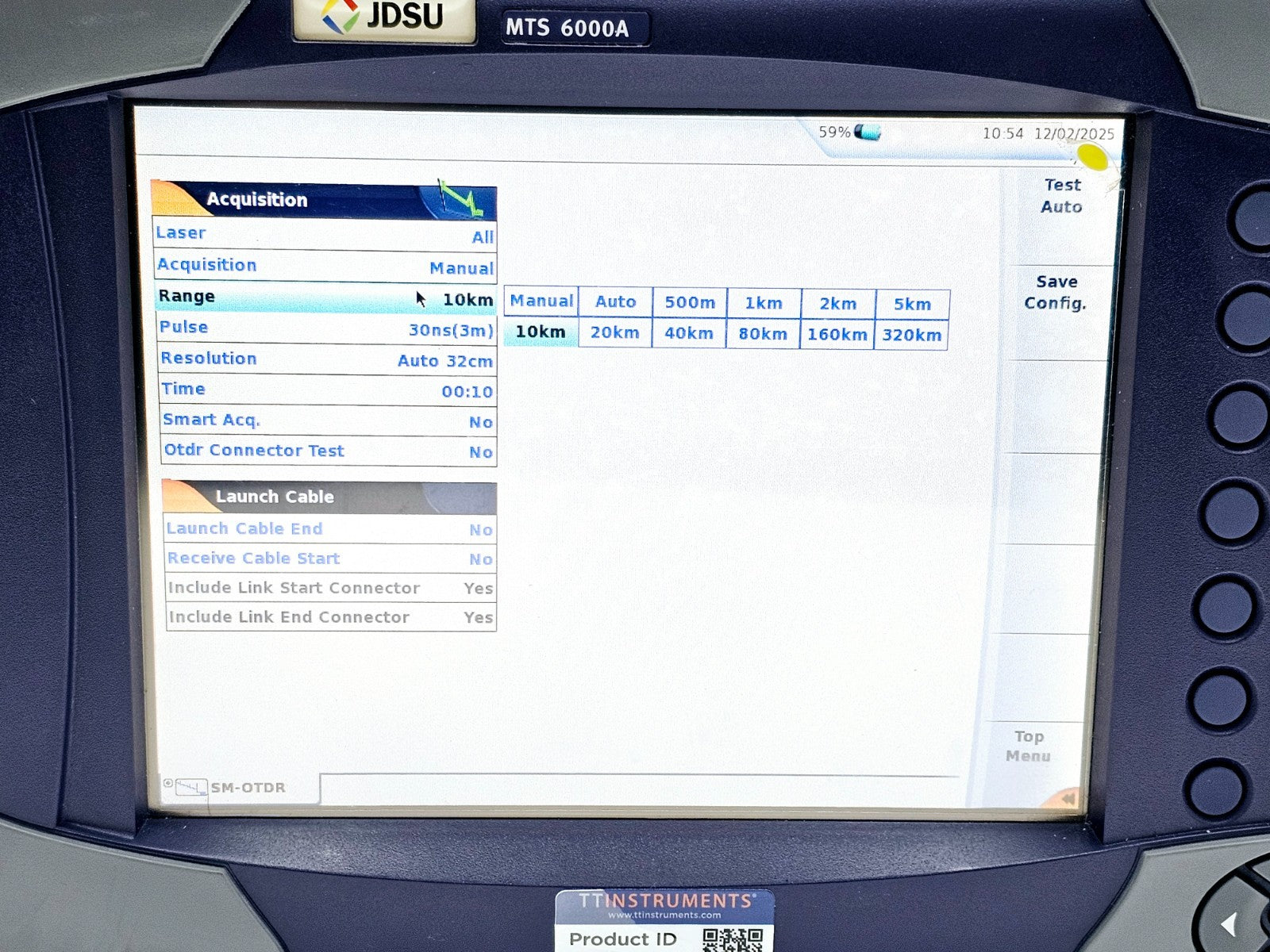Open the acquisition Time setting row
The width and height of the screenshot is (1270, 952).
coord(327,390)
